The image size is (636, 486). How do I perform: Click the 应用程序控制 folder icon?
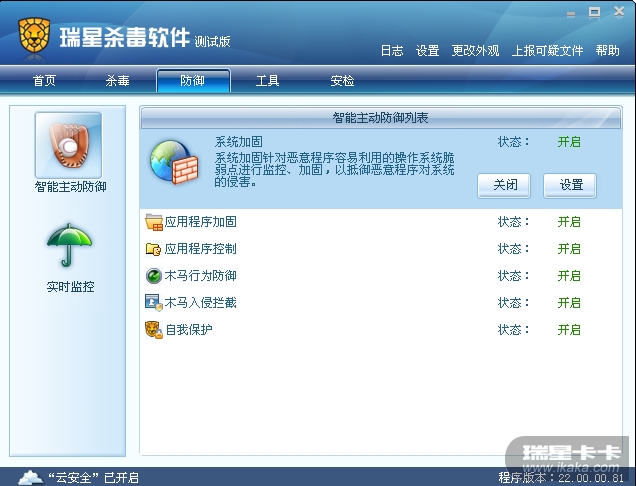coord(154,249)
